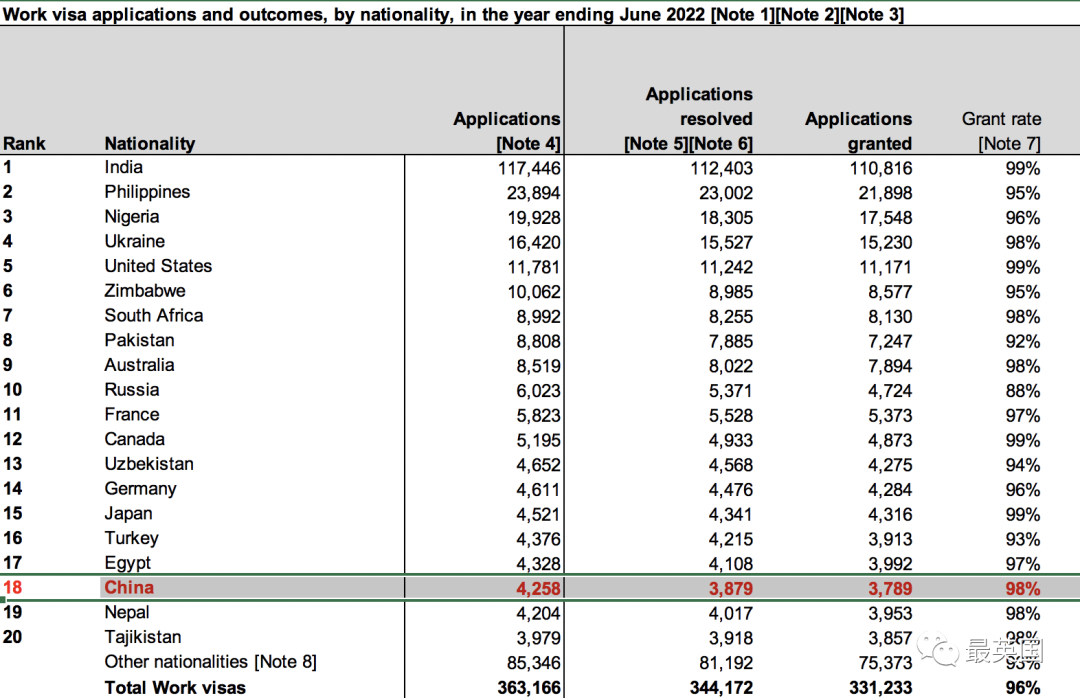
Task: Select the Germany nationality cell
Action: coord(141,490)
